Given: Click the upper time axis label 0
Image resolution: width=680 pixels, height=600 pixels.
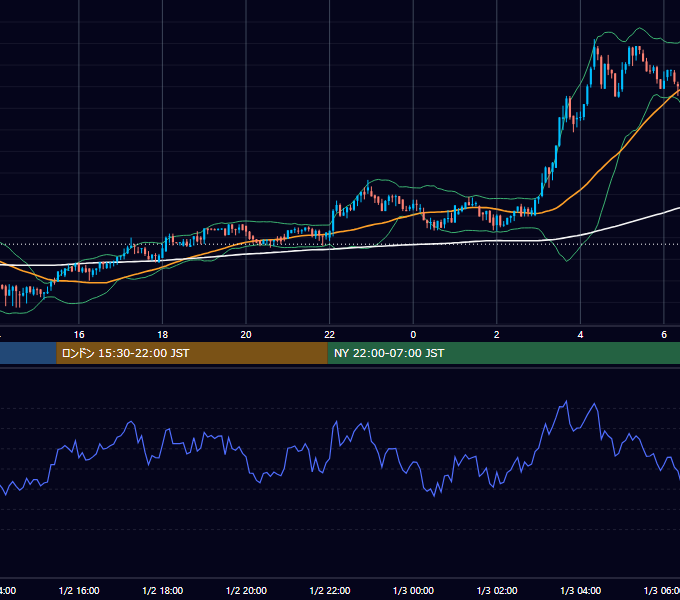Looking at the screenshot, I should (x=413, y=334).
